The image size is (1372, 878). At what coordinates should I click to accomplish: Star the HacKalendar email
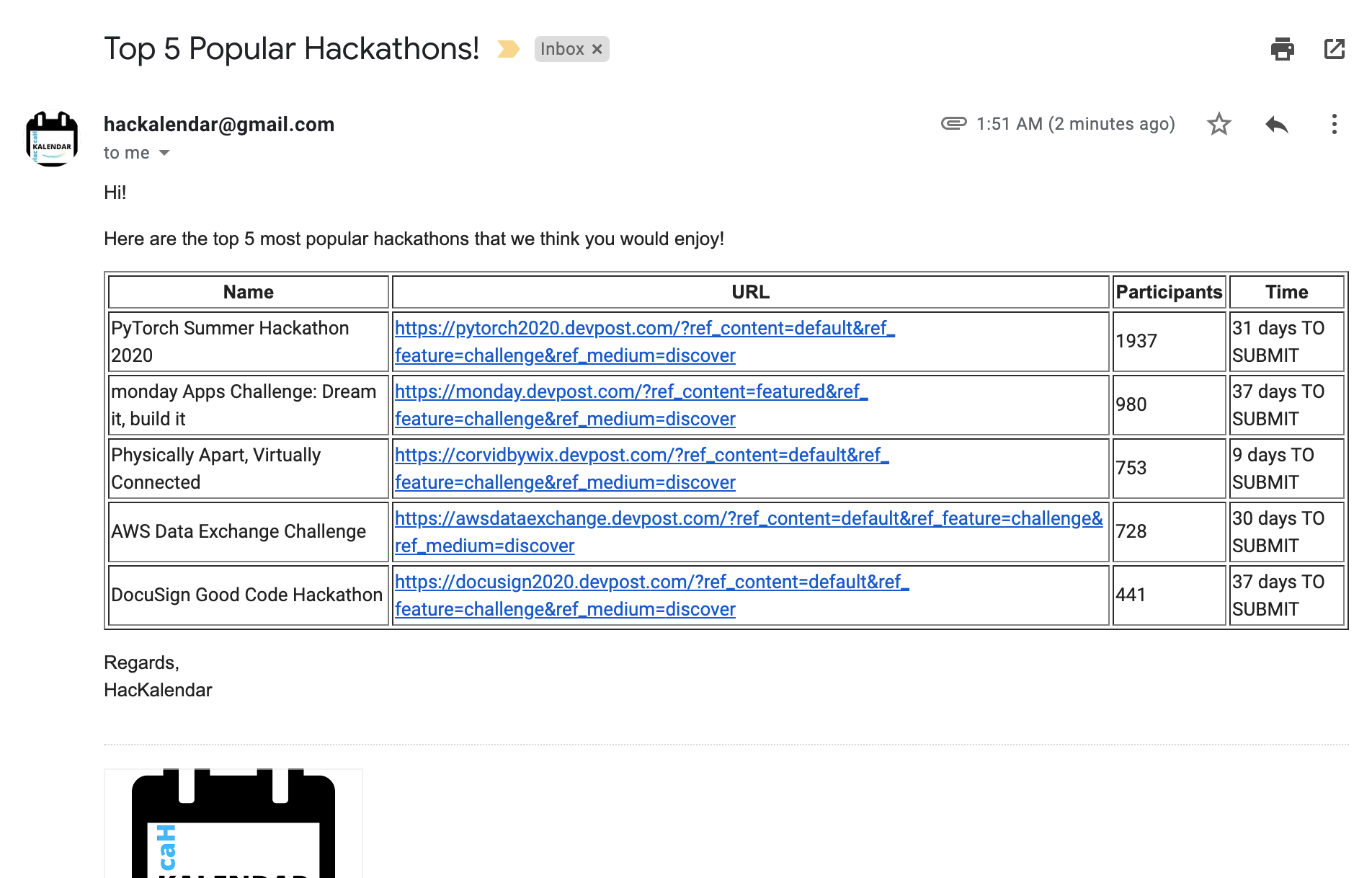1219,124
